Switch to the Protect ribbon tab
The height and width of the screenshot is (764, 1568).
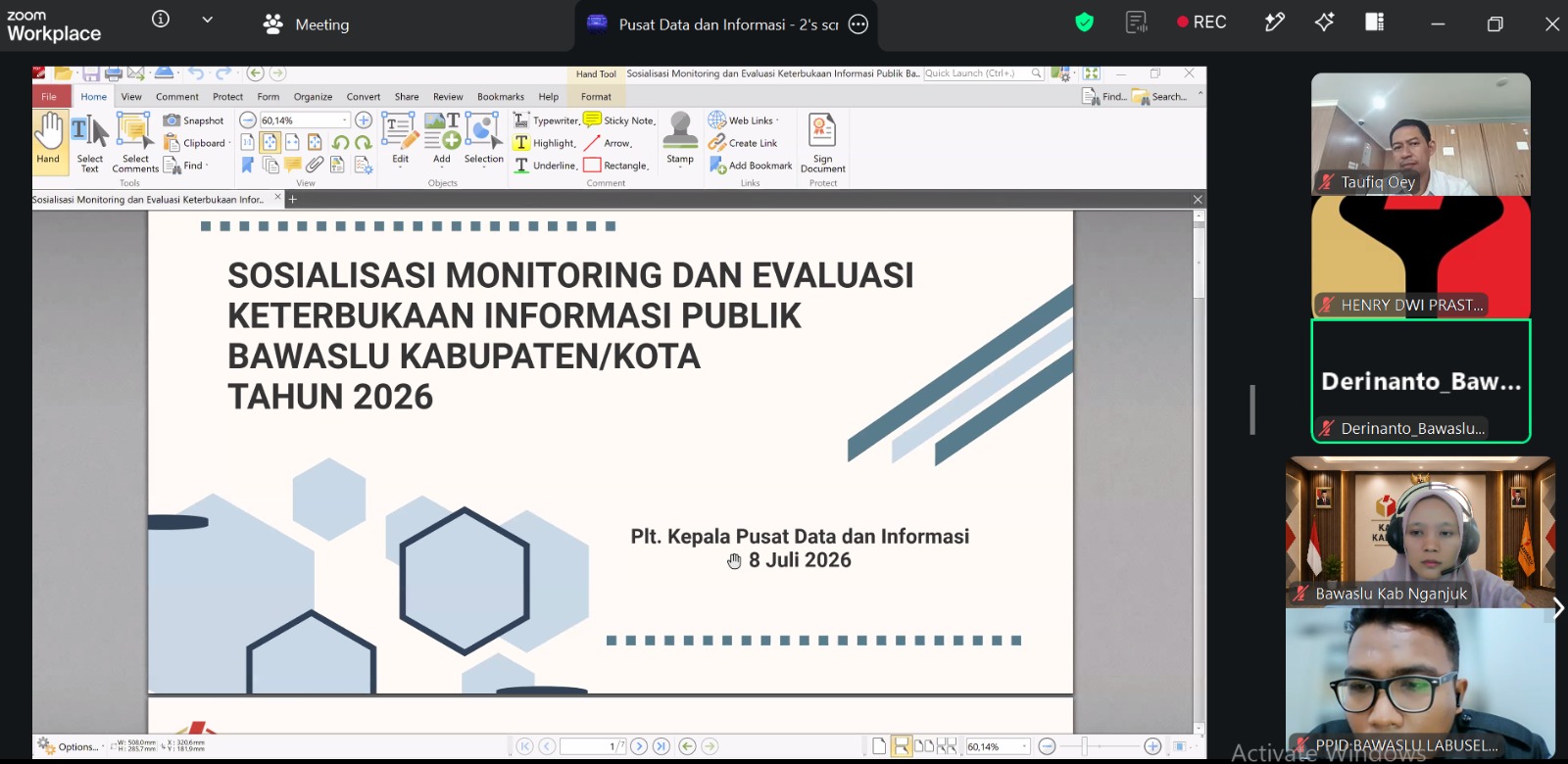tap(227, 96)
